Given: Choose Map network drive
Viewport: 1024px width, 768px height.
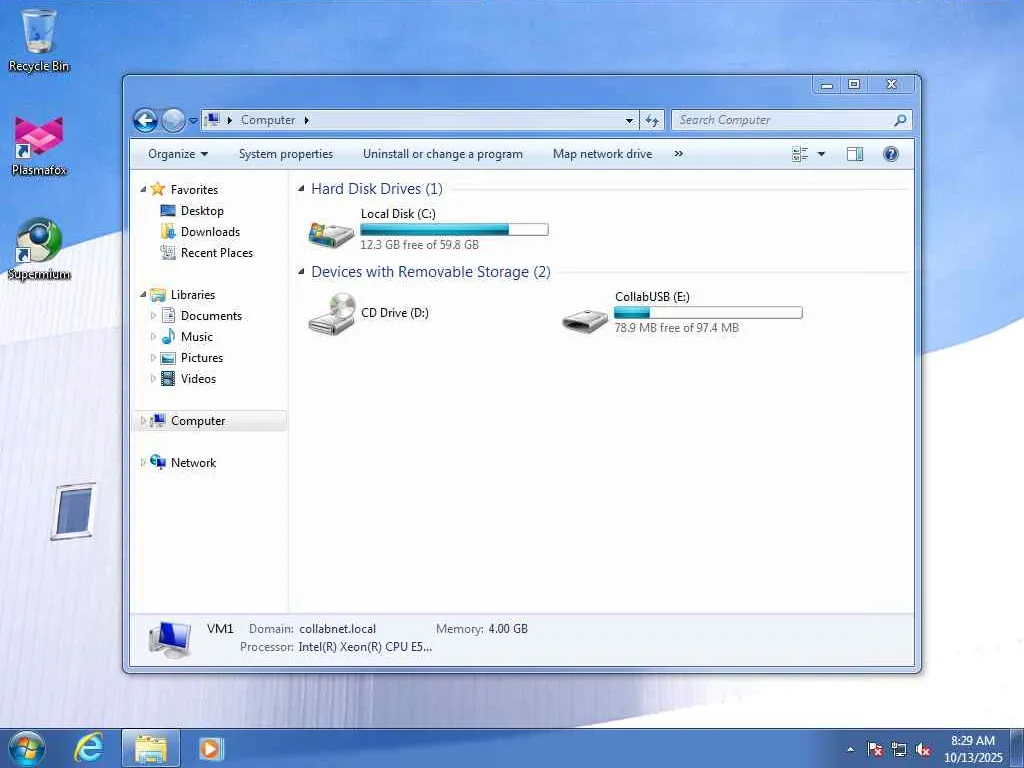Looking at the screenshot, I should (602, 154).
